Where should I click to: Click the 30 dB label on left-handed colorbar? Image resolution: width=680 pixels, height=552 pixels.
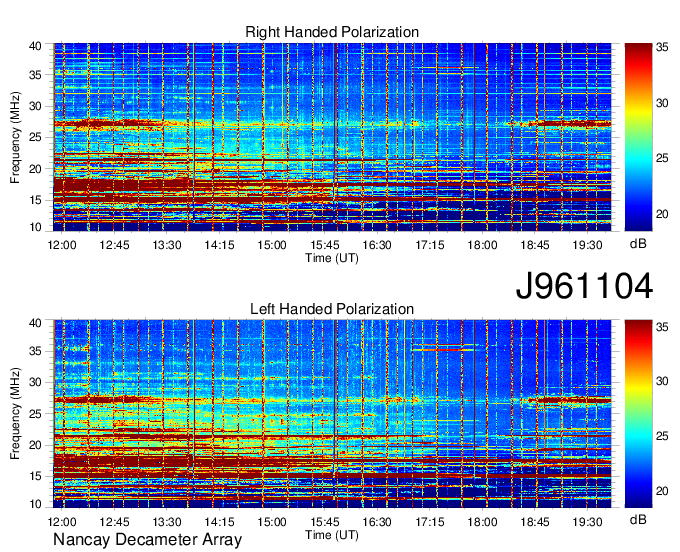point(662,381)
